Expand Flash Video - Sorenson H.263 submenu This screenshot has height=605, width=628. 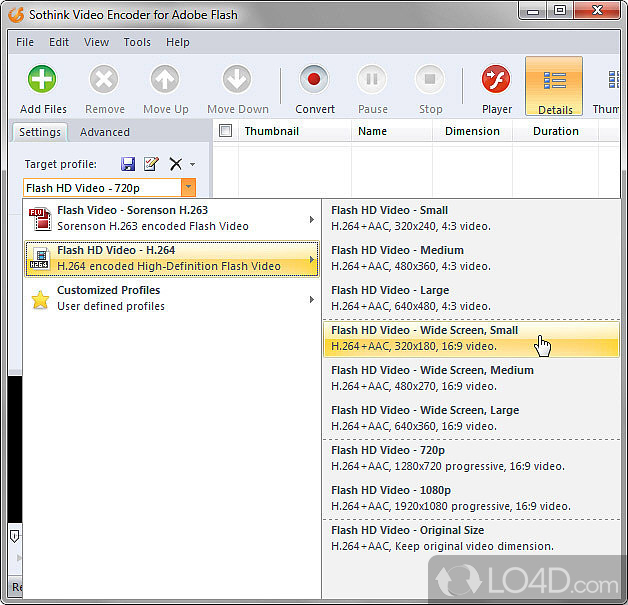pos(171,218)
